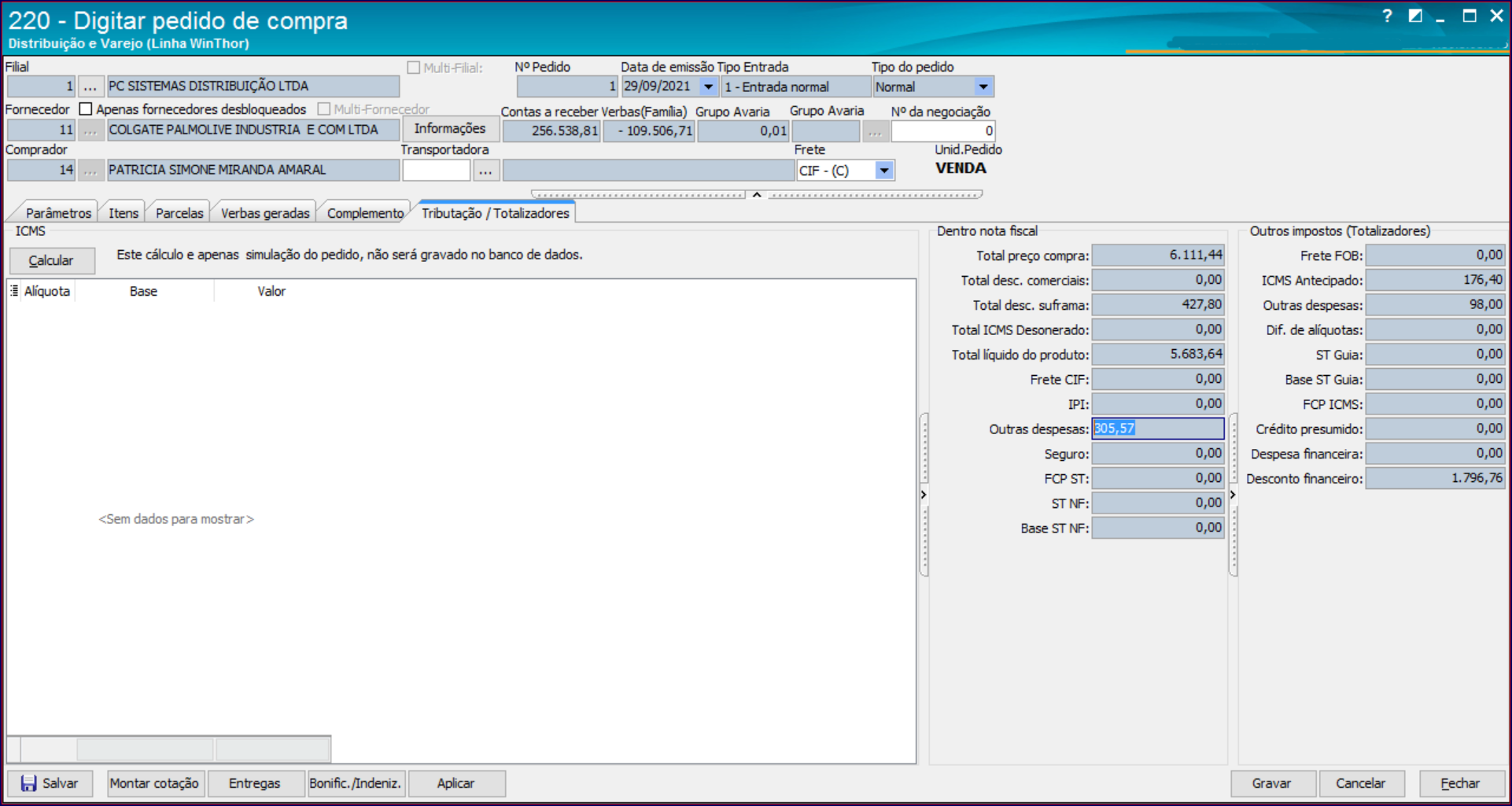The height and width of the screenshot is (806, 1512).
Task: Click the PATRICIA SIMONE MIRANDA AMARAL buyer field
Action: pos(253,170)
